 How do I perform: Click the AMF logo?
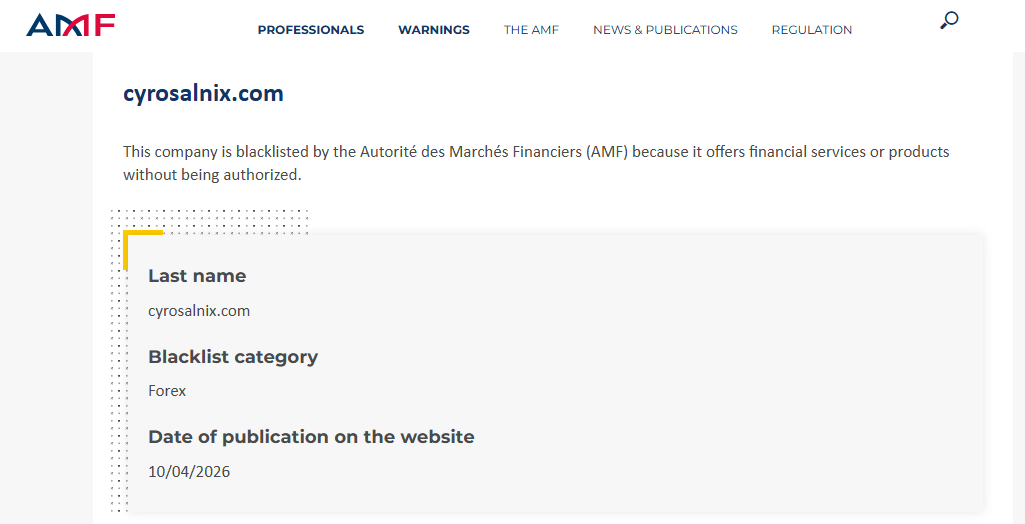tap(71, 25)
